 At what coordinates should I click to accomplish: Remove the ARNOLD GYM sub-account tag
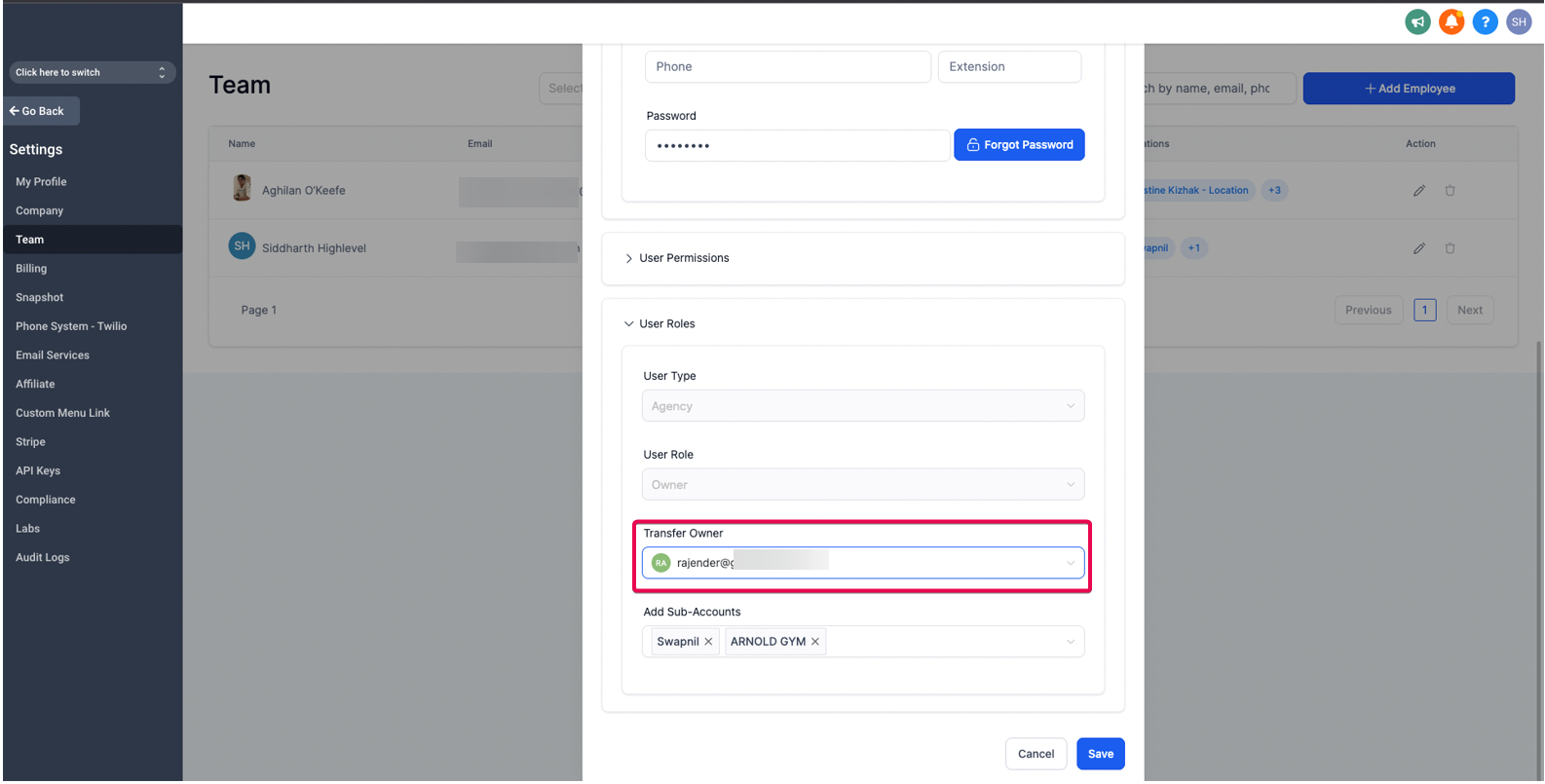[815, 642]
